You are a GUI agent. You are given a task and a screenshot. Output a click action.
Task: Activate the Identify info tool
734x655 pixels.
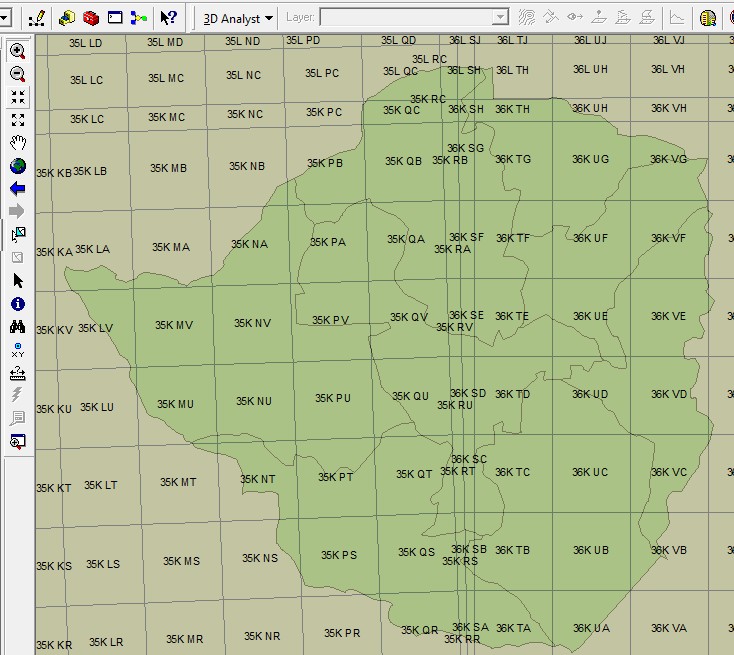coord(17,304)
